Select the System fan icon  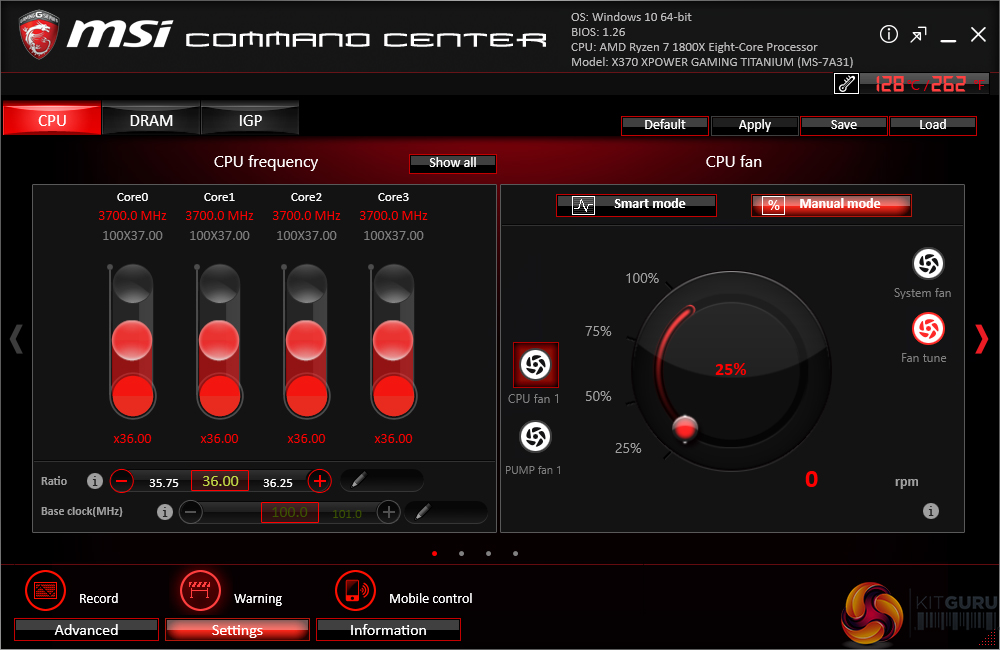(x=929, y=263)
